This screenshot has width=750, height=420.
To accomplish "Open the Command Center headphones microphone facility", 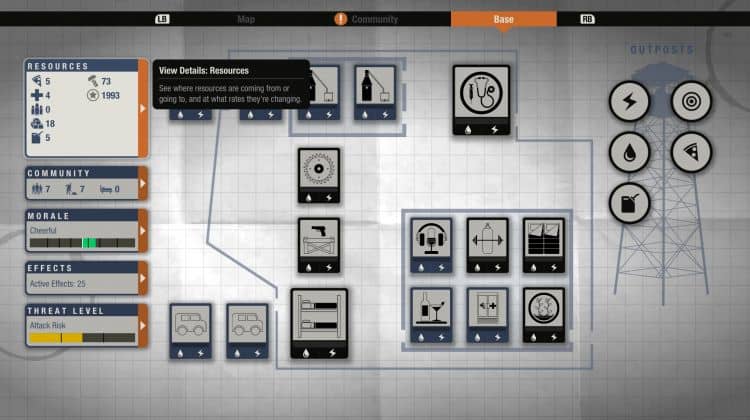I will point(431,245).
